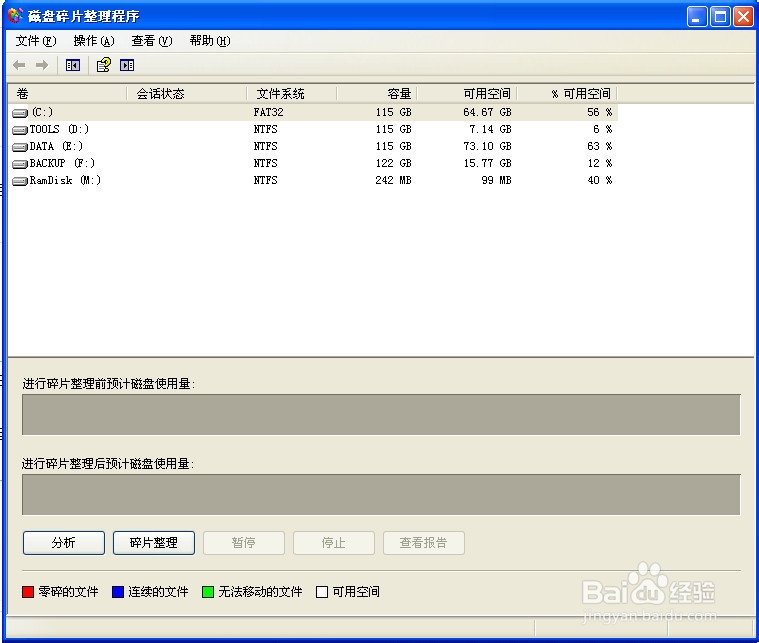759x643 pixels.
Task: Click the 15.77 GB free space cell
Action: [x=487, y=163]
